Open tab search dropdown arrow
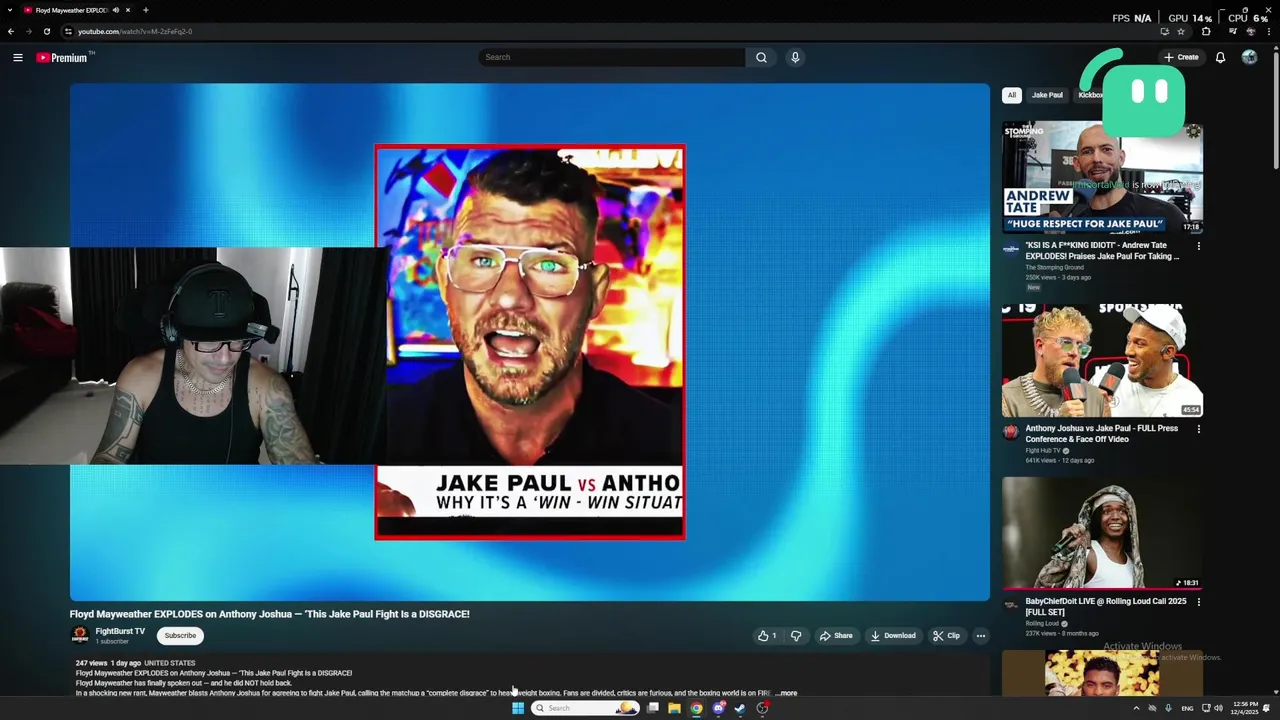Screen dimensions: 1280x720 point(10,10)
